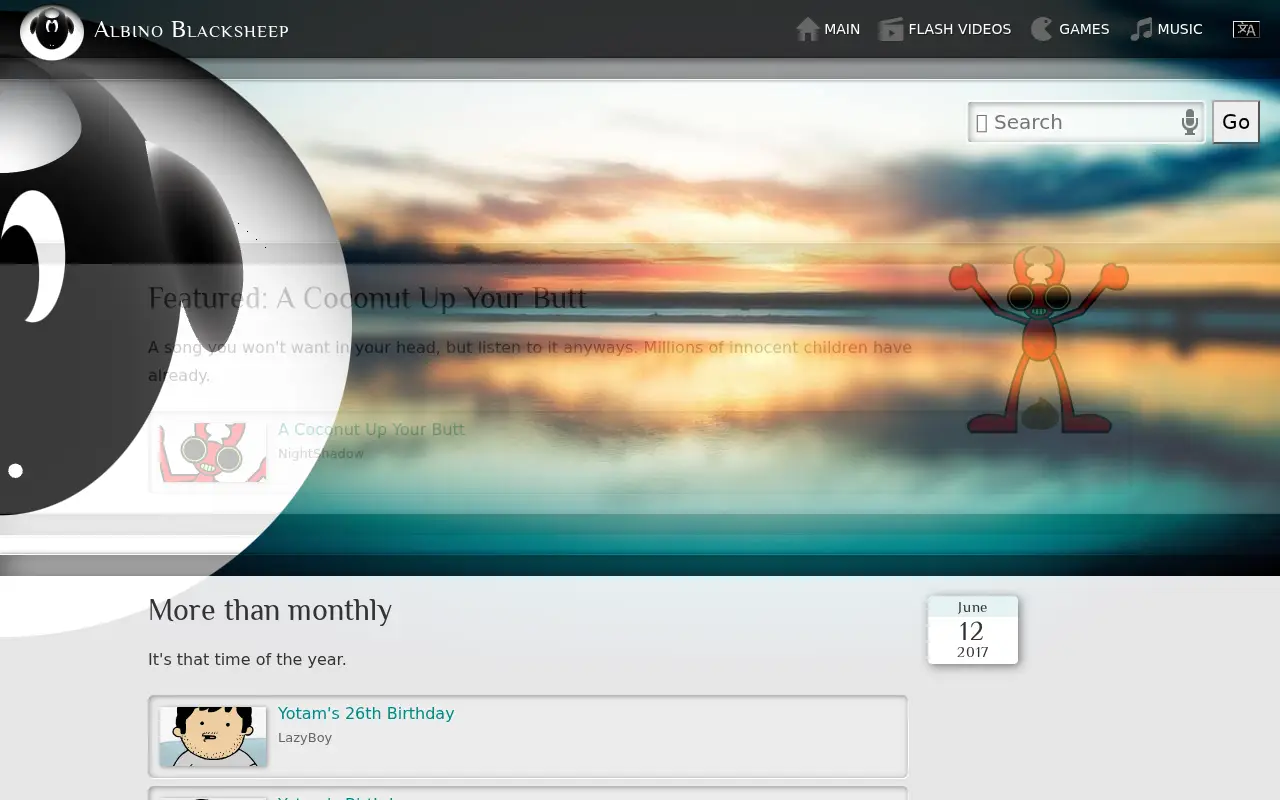1280x800 pixels.
Task: Click the red dancing character image
Action: pos(1039,340)
